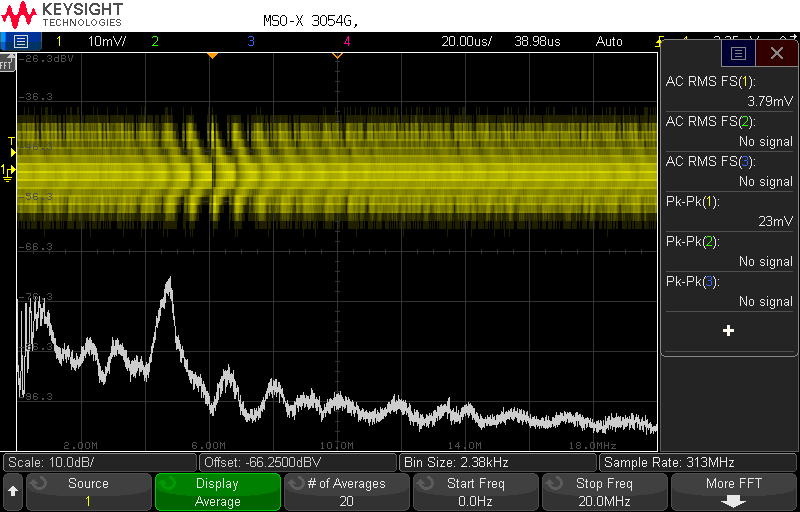This screenshot has height=512, width=800.
Task: Click the -26.3dBV top scale label
Action: 46,59
